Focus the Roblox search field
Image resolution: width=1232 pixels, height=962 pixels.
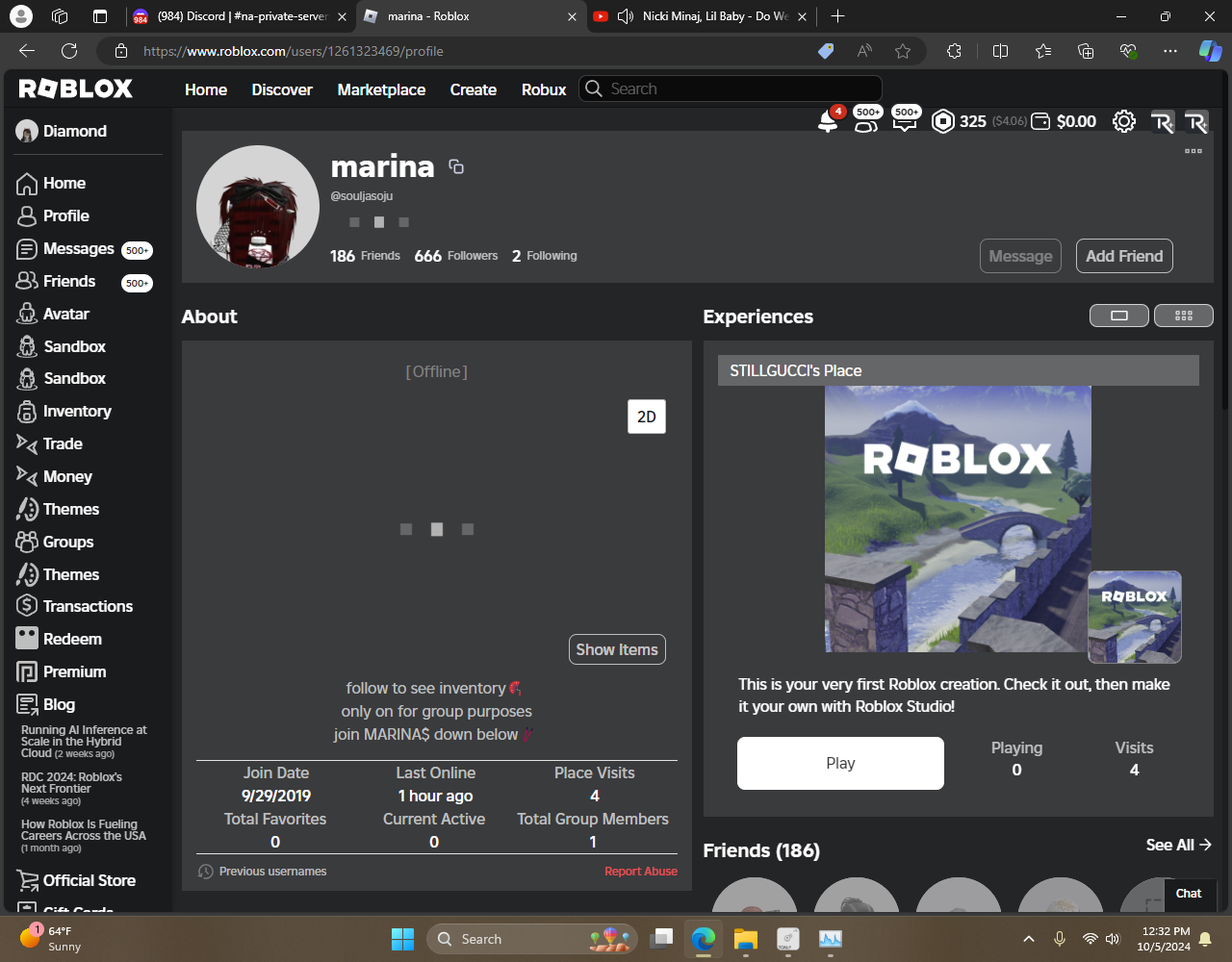[x=731, y=89]
